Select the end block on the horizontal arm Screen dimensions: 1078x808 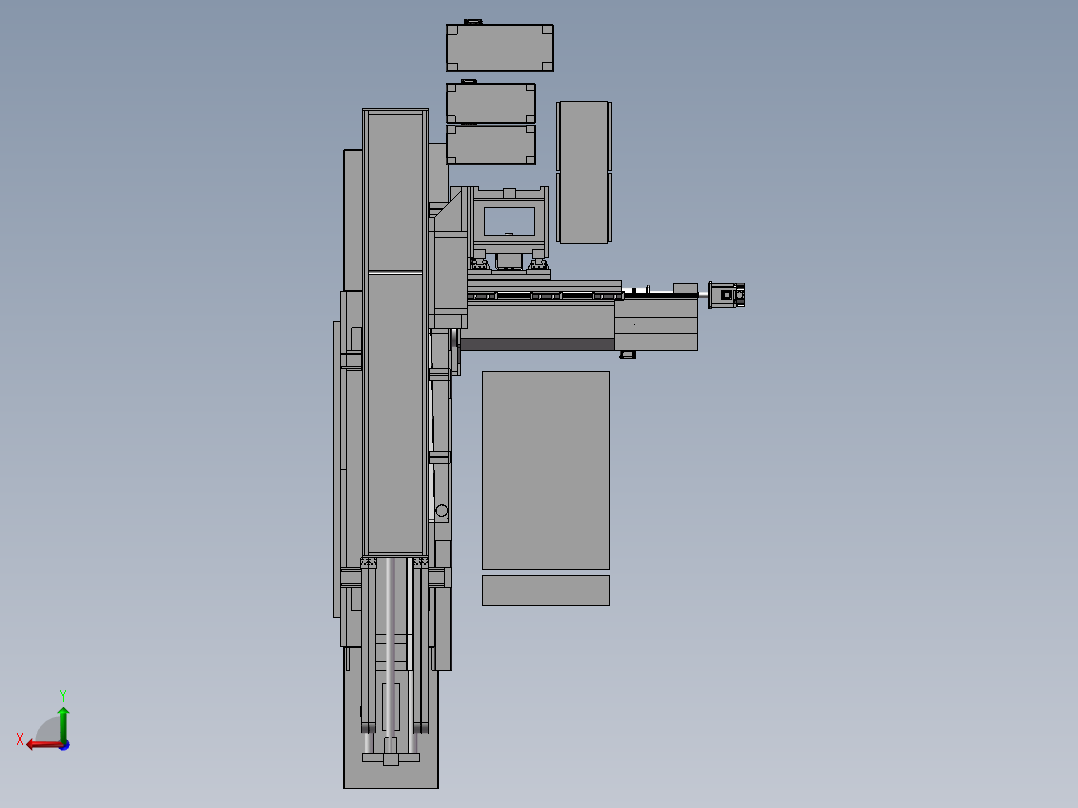coord(656,325)
